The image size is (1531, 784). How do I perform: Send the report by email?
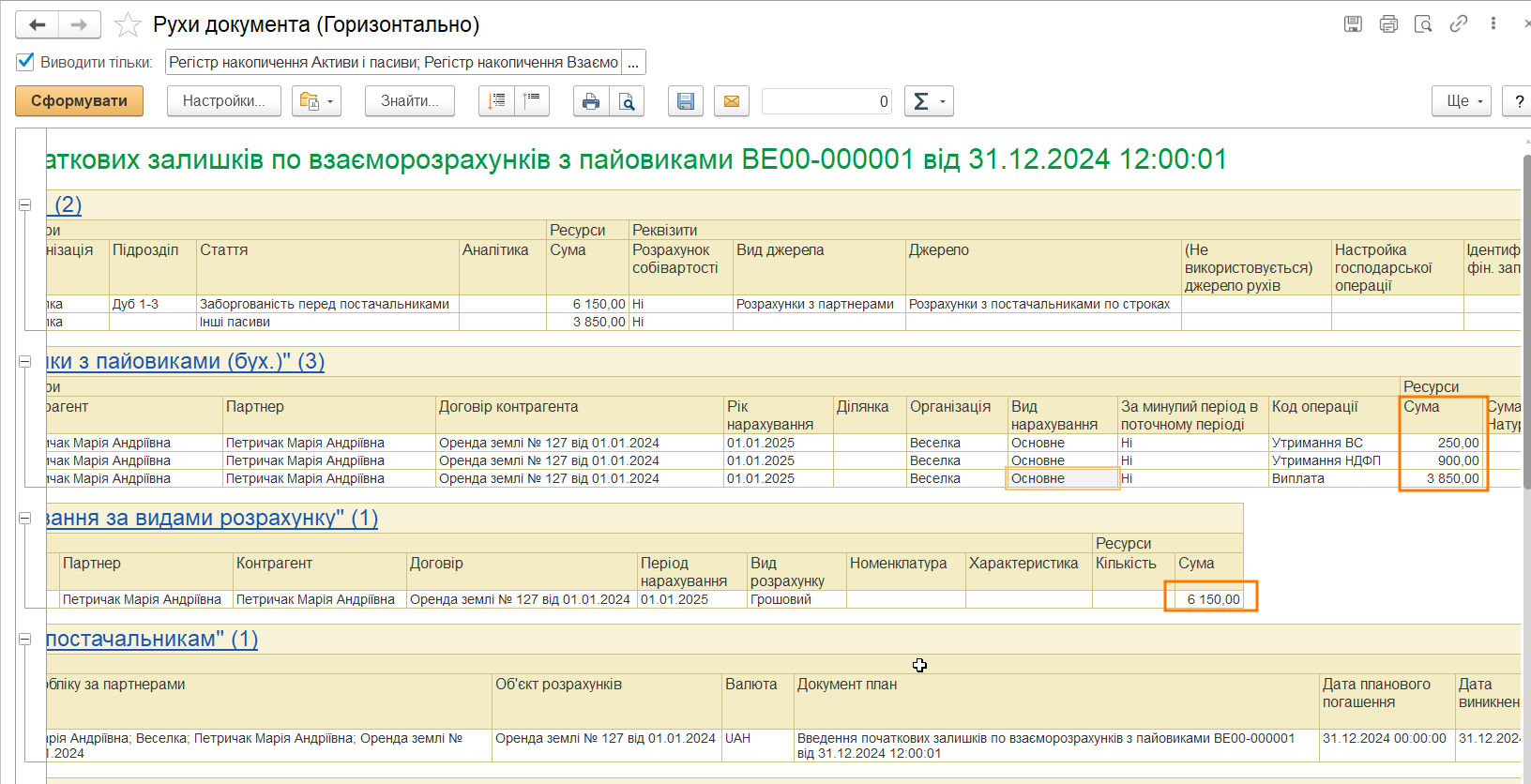(732, 101)
